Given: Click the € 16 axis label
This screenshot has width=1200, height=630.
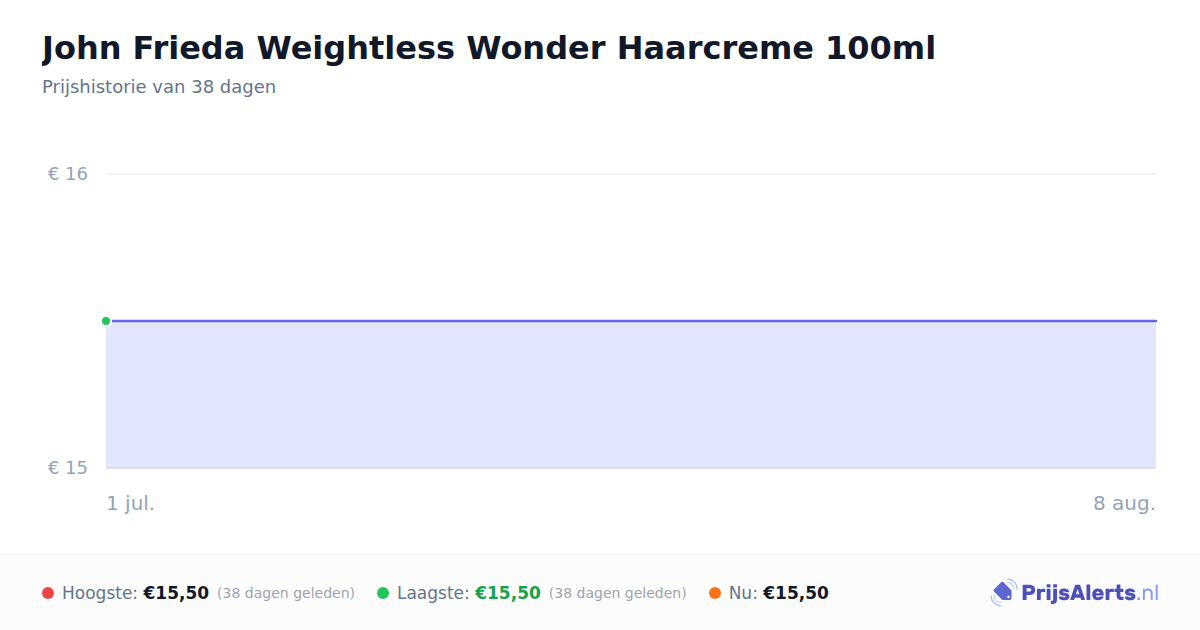Looking at the screenshot, I should click(x=68, y=174).
